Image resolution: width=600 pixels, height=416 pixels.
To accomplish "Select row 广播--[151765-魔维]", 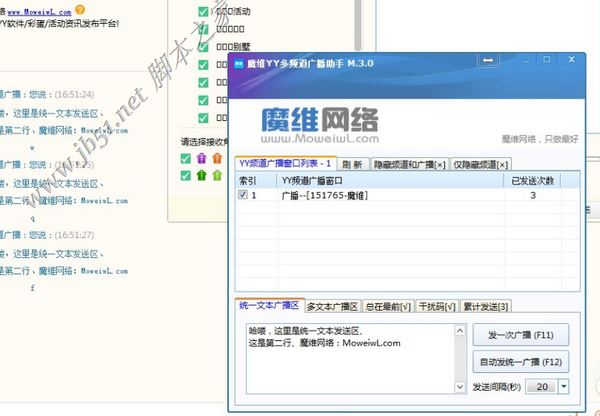I will click(x=408, y=196).
